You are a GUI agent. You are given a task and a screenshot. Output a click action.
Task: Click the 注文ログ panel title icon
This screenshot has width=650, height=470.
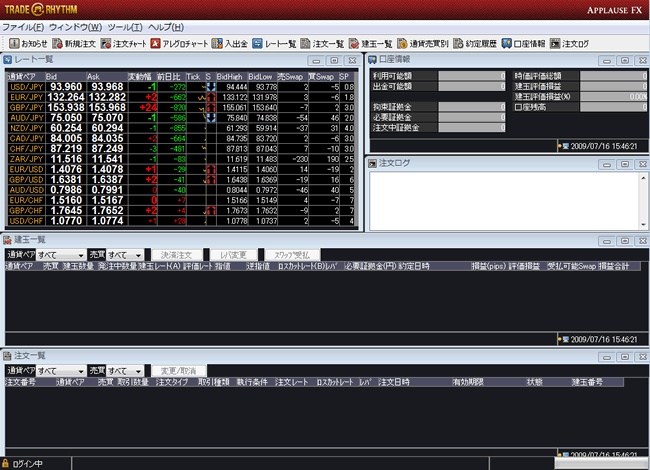(x=372, y=164)
